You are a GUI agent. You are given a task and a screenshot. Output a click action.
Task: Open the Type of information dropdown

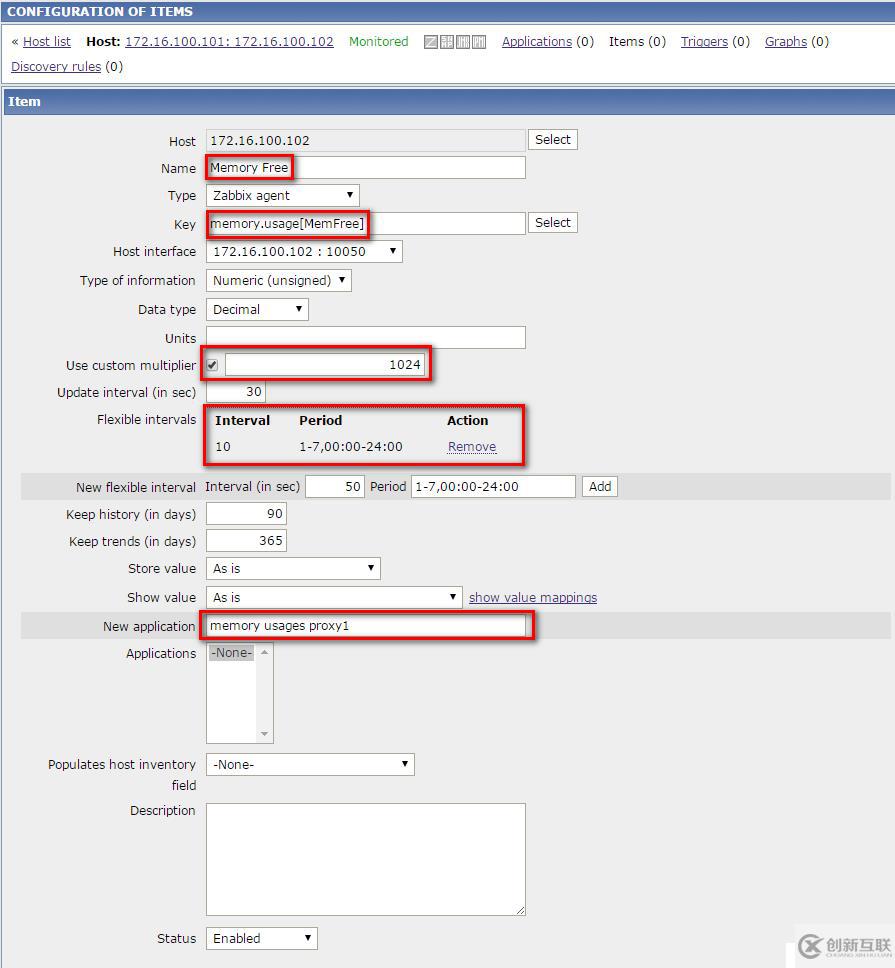pyautogui.click(x=279, y=280)
